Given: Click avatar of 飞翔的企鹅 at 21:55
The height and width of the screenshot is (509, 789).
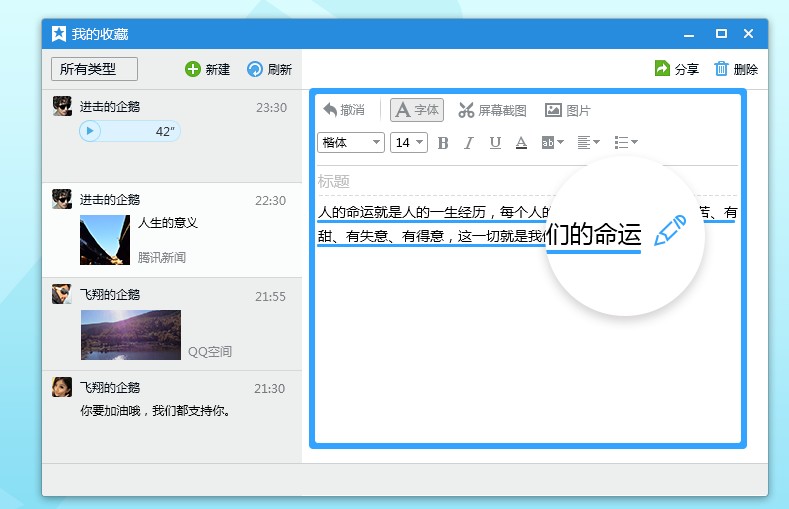Looking at the screenshot, I should click(x=61, y=294).
